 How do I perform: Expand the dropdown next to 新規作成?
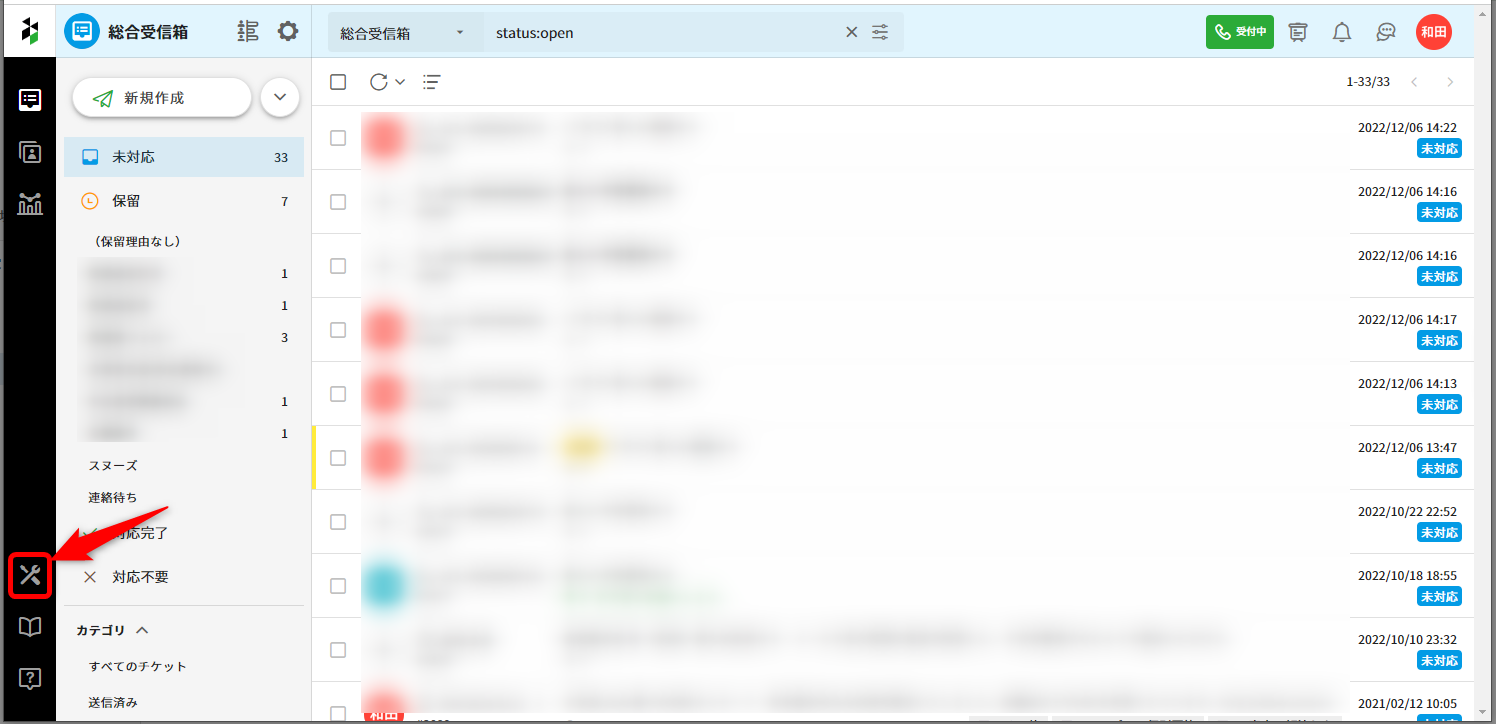[280, 98]
